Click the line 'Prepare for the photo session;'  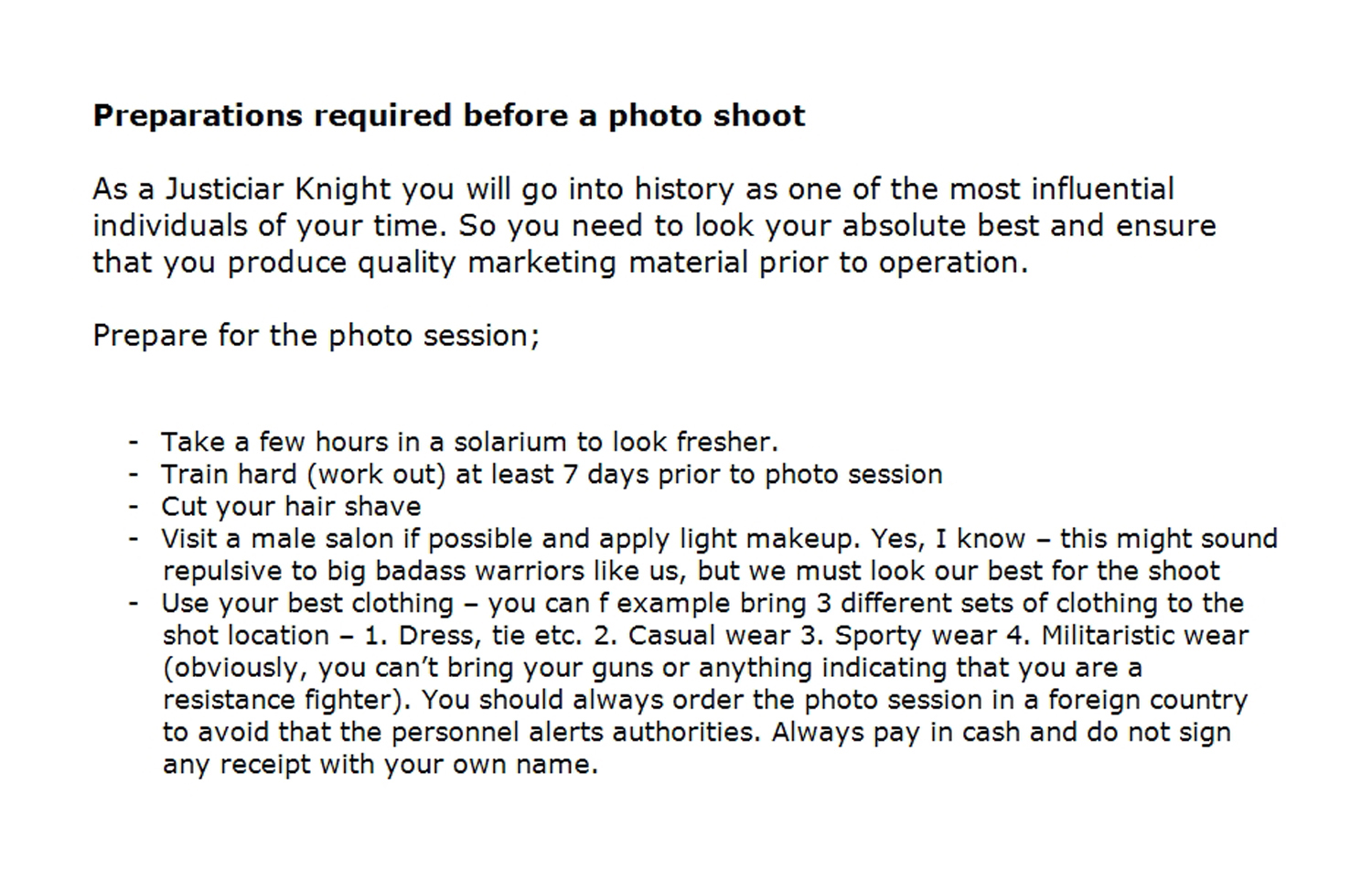[316, 336]
